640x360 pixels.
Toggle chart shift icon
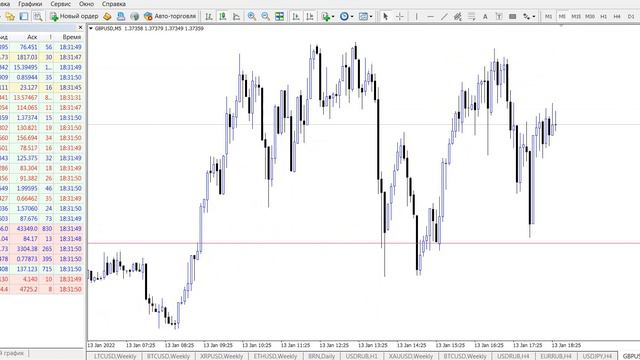coord(310,16)
